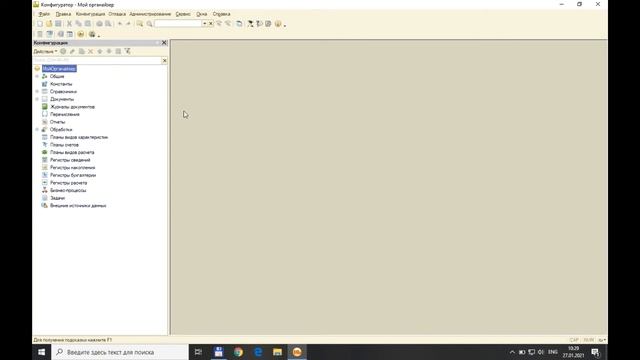Viewport: 640px width, 360px height.
Task: Expand the Документы tree branch
Action: [37, 99]
